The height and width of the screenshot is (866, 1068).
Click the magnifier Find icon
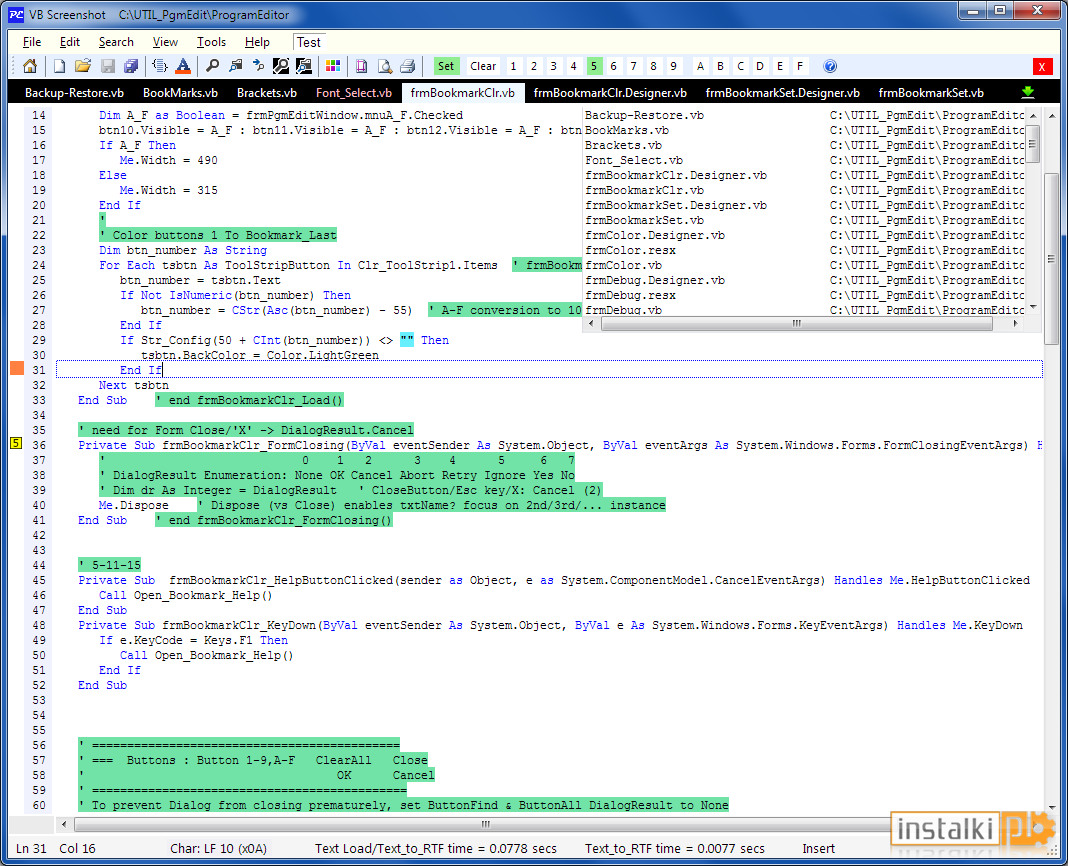point(213,66)
